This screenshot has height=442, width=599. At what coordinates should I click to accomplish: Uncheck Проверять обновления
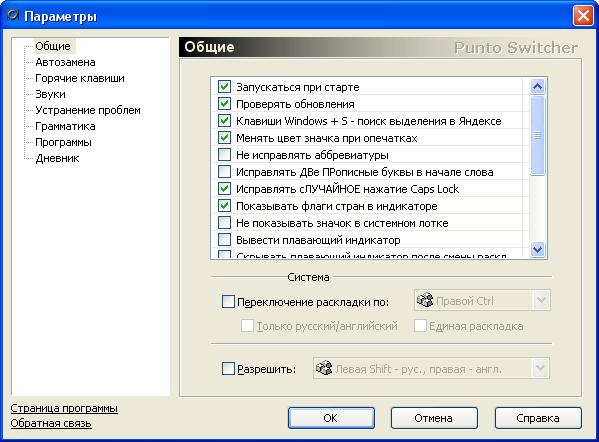pyautogui.click(x=224, y=104)
